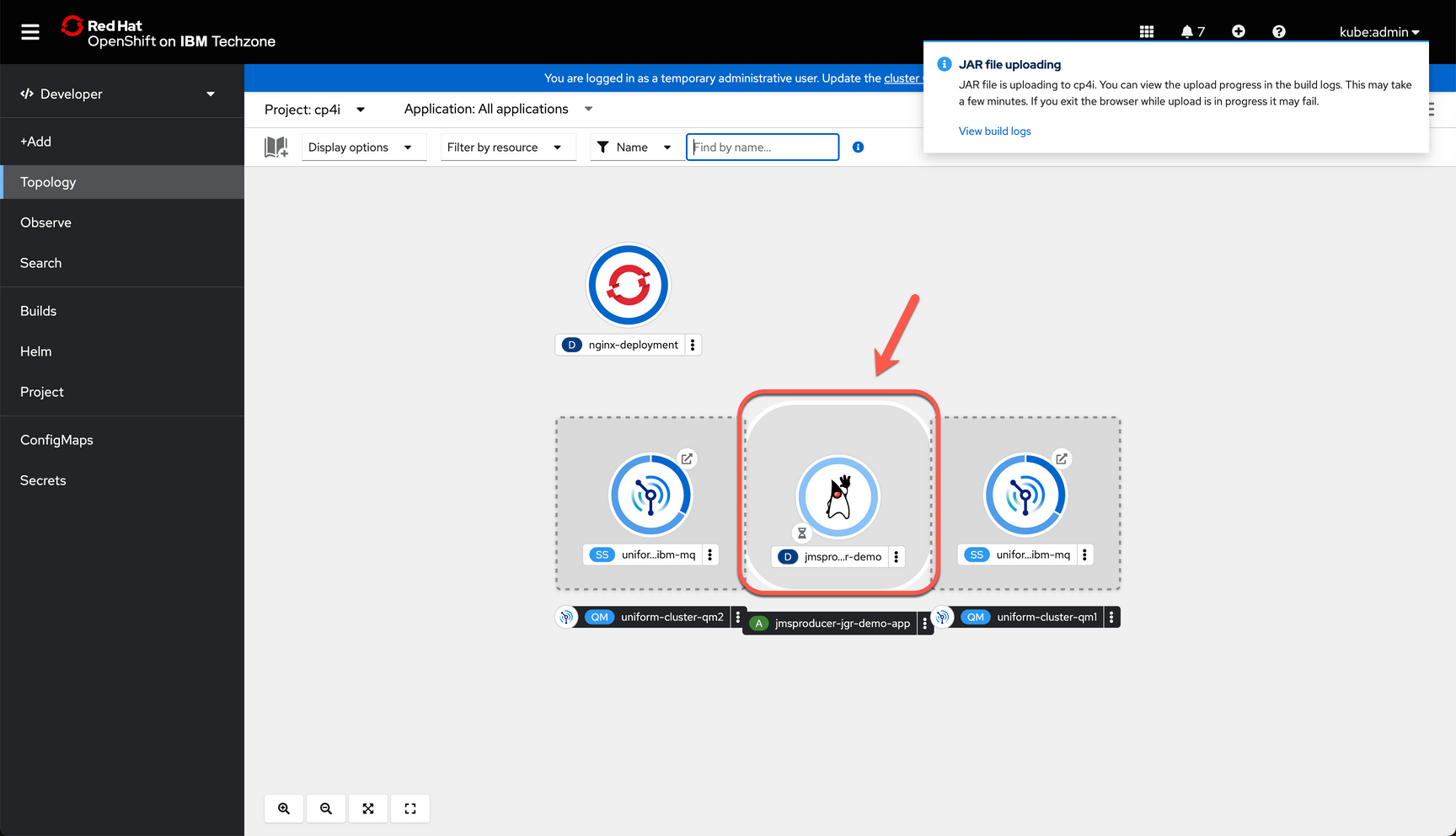
Task: Click the cluster update link in blue banner
Action: [903, 78]
